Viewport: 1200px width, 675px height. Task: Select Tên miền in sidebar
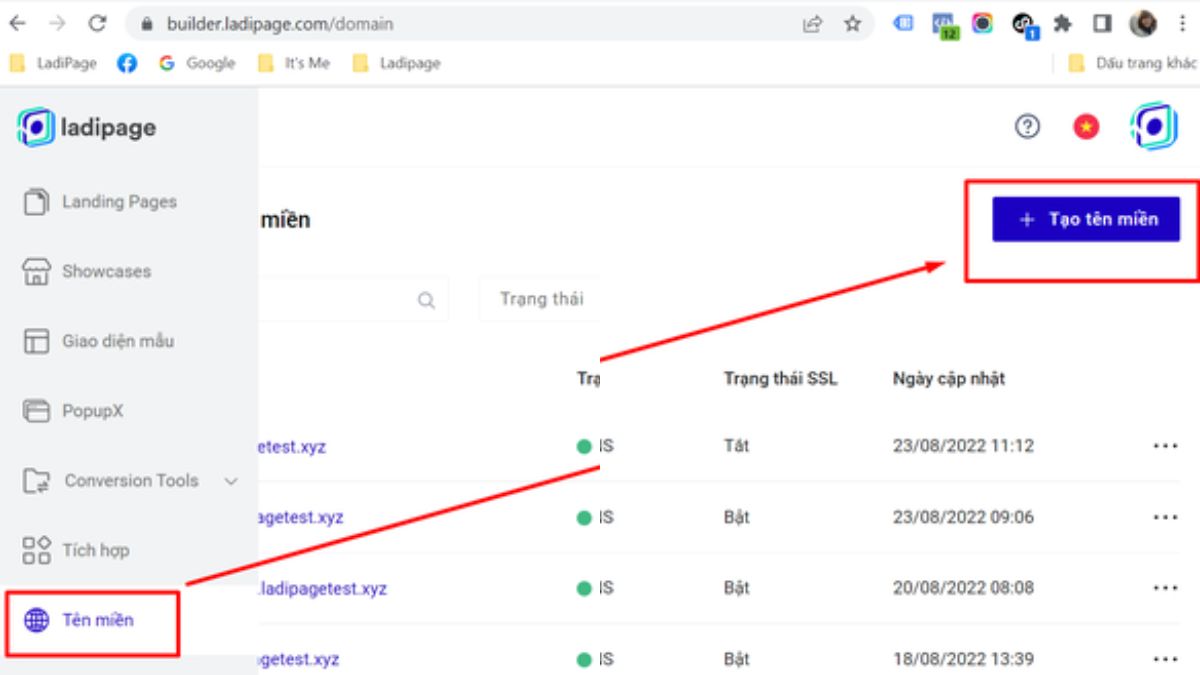point(97,620)
